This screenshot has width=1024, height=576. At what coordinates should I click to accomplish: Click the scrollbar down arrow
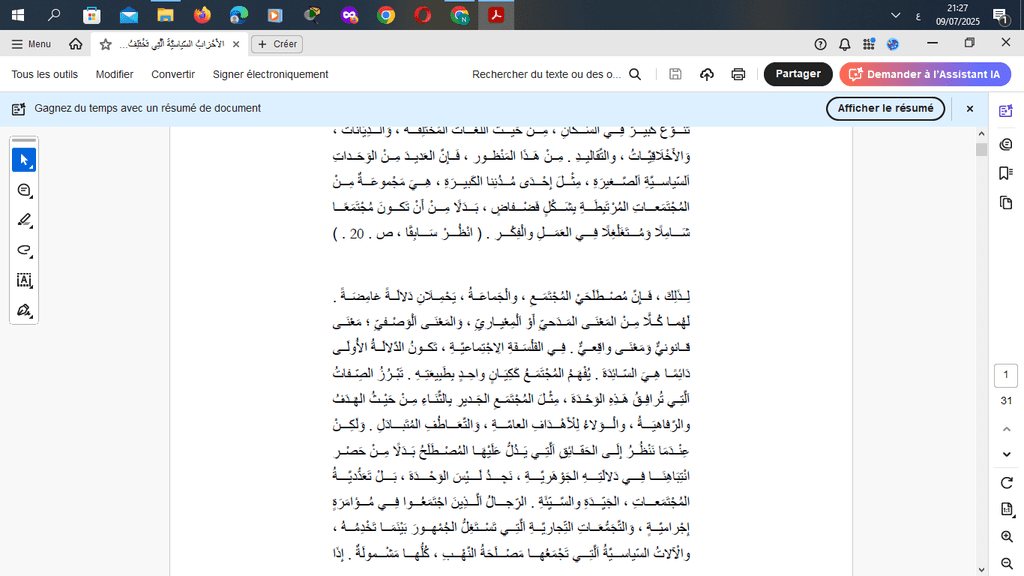982,570
